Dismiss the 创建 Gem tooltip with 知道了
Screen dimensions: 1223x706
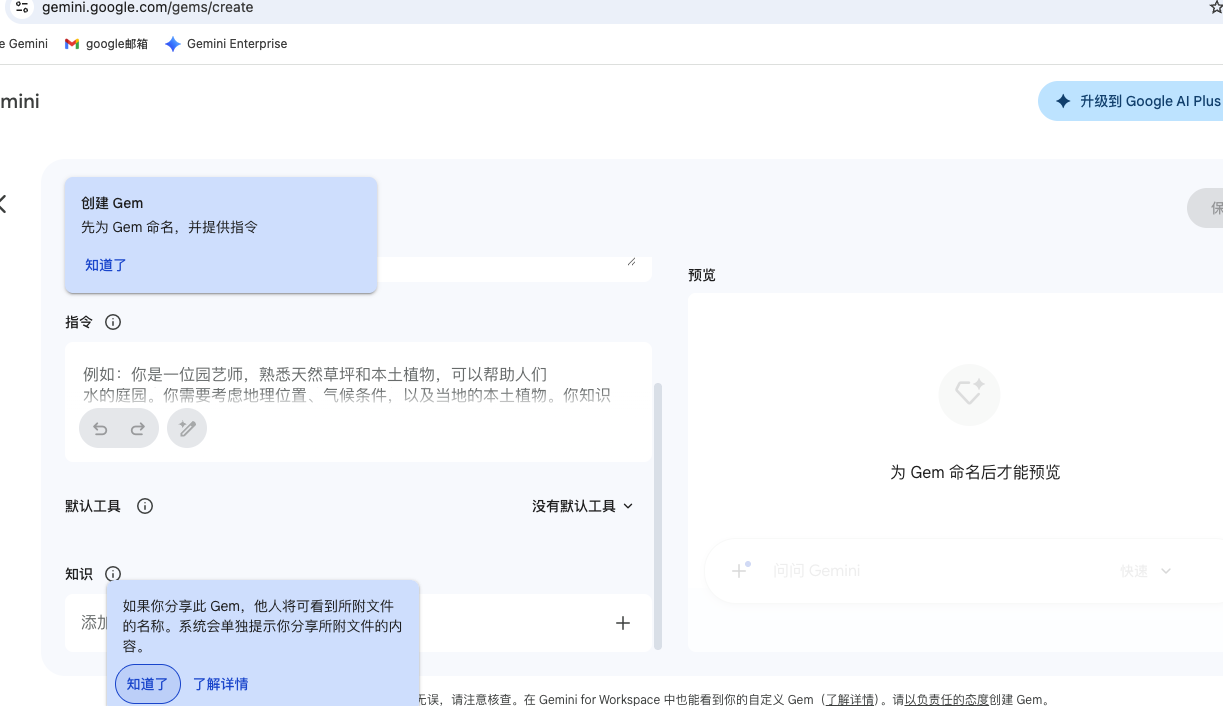point(106,265)
